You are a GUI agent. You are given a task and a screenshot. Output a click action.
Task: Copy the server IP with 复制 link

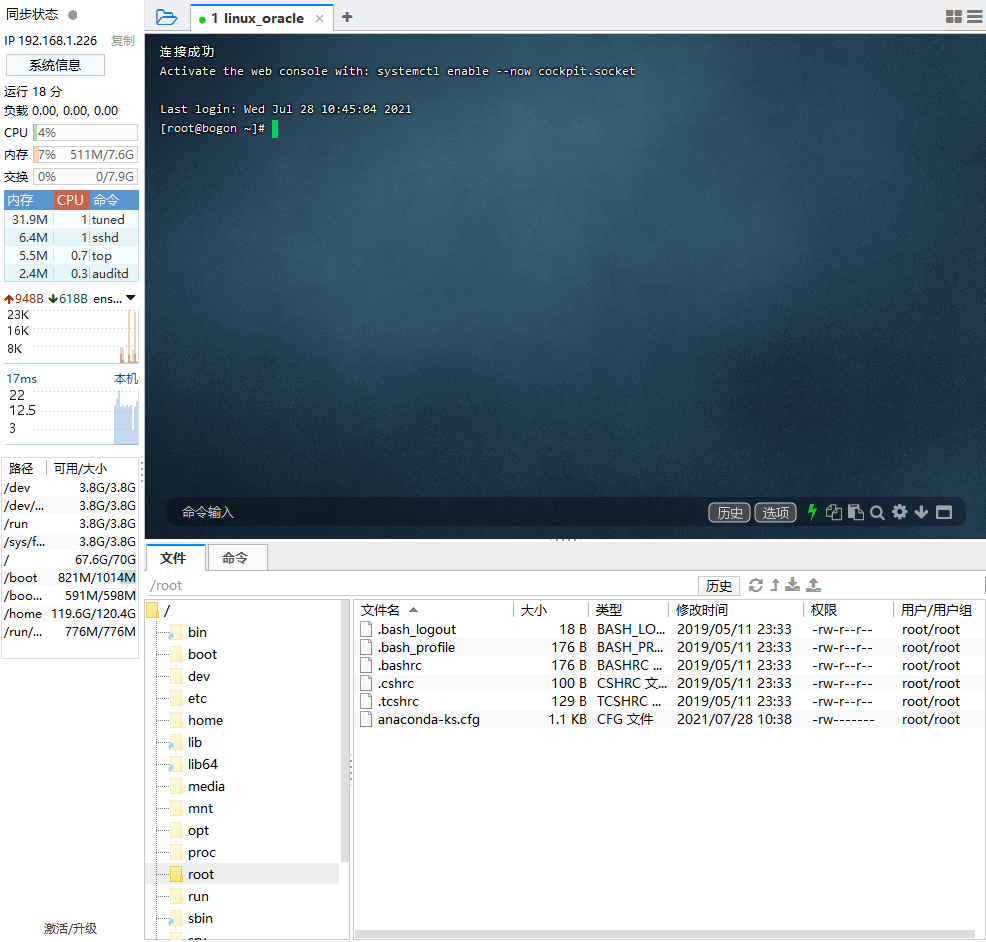point(122,41)
